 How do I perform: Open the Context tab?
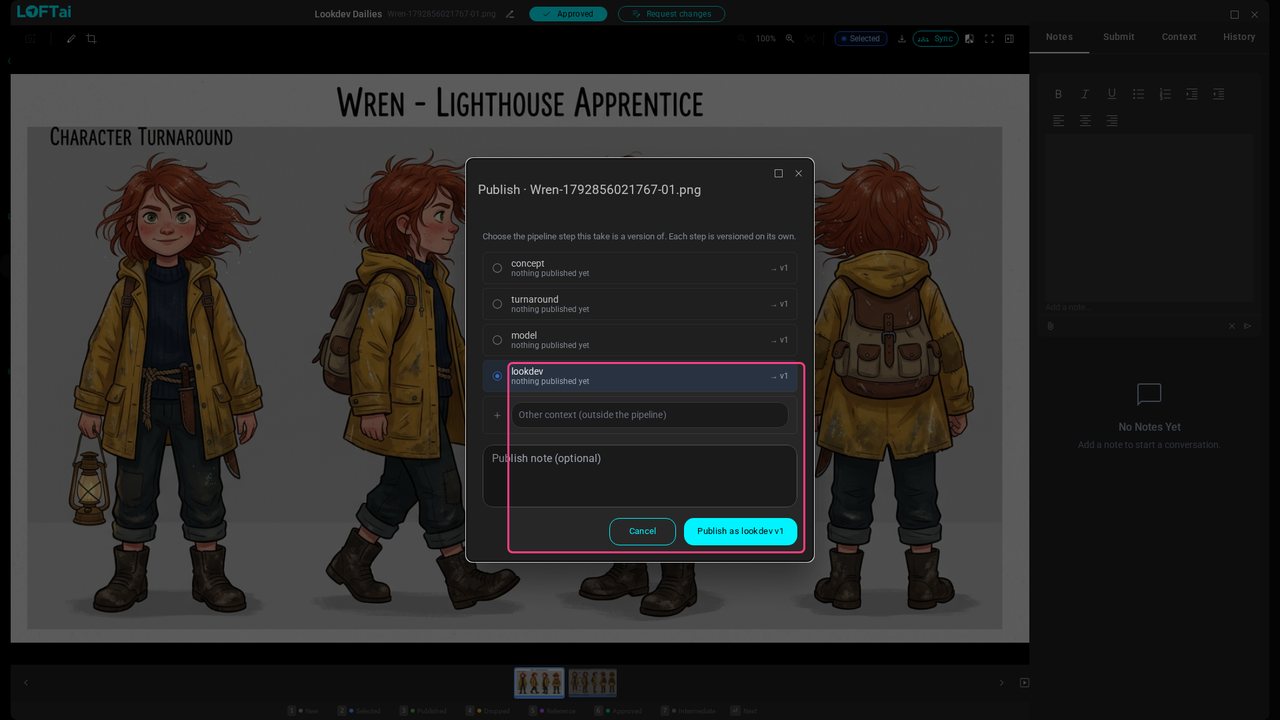[1179, 37]
